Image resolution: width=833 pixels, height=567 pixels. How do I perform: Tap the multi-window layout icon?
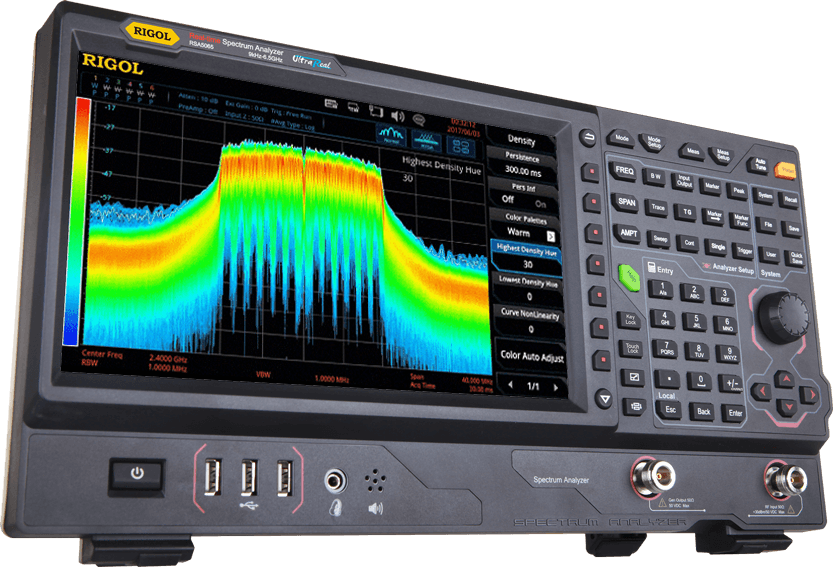pyautogui.click(x=461, y=147)
